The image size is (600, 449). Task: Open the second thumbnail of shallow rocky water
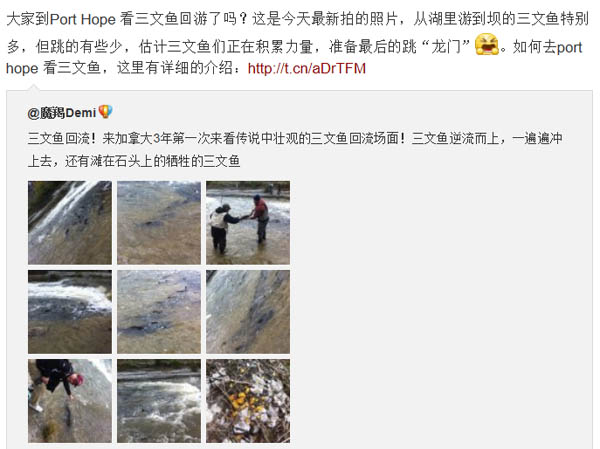(159, 223)
